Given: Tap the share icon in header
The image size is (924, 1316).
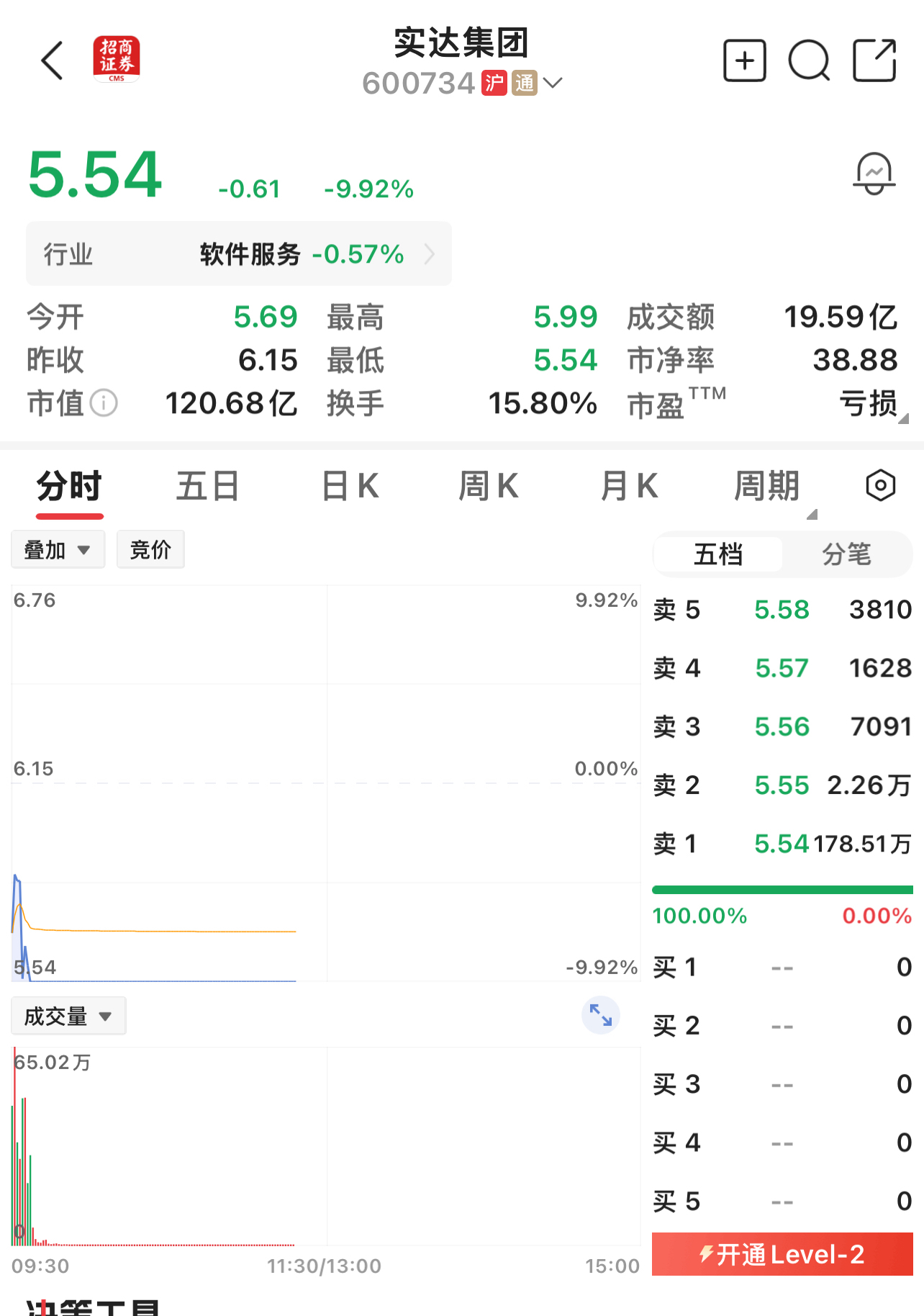Looking at the screenshot, I should 874,60.
